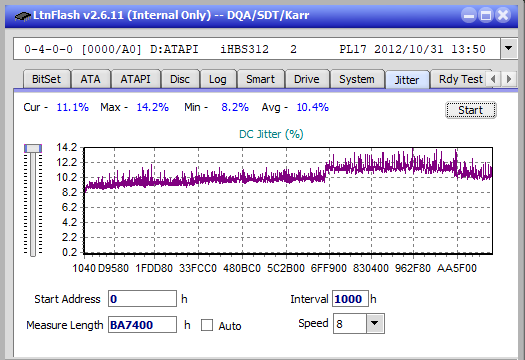Click the vertical scale slider thumb
Viewport: 525px width, 360px height.
tap(33, 148)
